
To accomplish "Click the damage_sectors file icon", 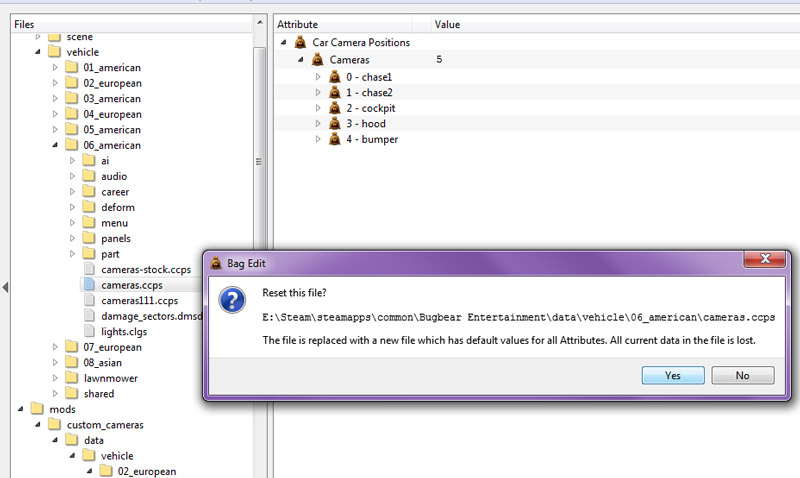I will click(89, 316).
